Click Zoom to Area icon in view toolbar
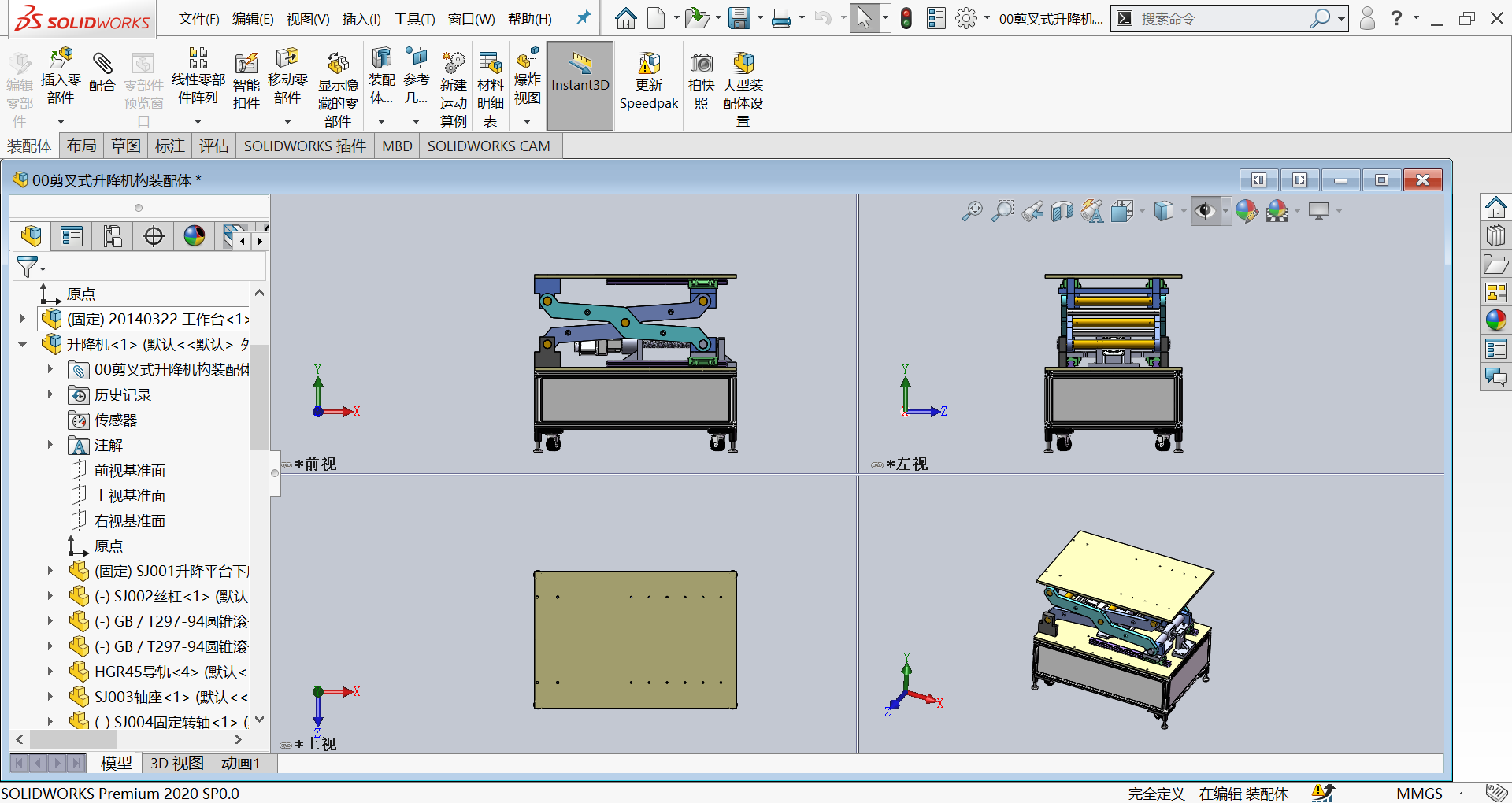Image resolution: width=1512 pixels, height=803 pixels. pyautogui.click(x=1002, y=211)
